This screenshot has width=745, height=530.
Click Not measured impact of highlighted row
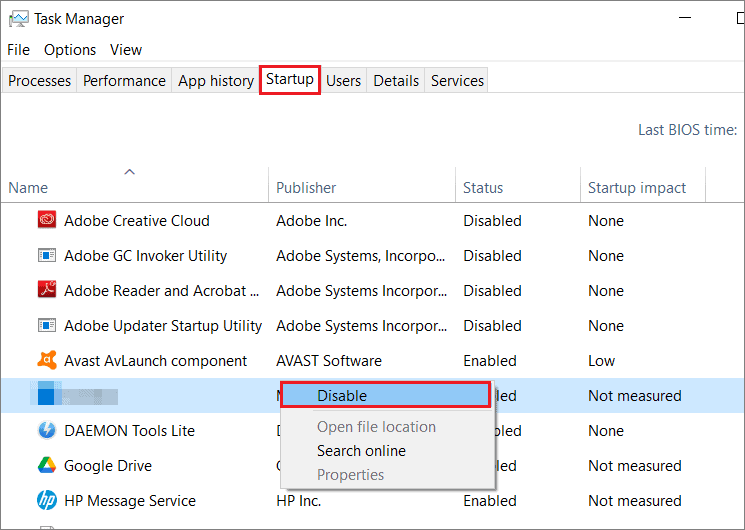point(634,395)
